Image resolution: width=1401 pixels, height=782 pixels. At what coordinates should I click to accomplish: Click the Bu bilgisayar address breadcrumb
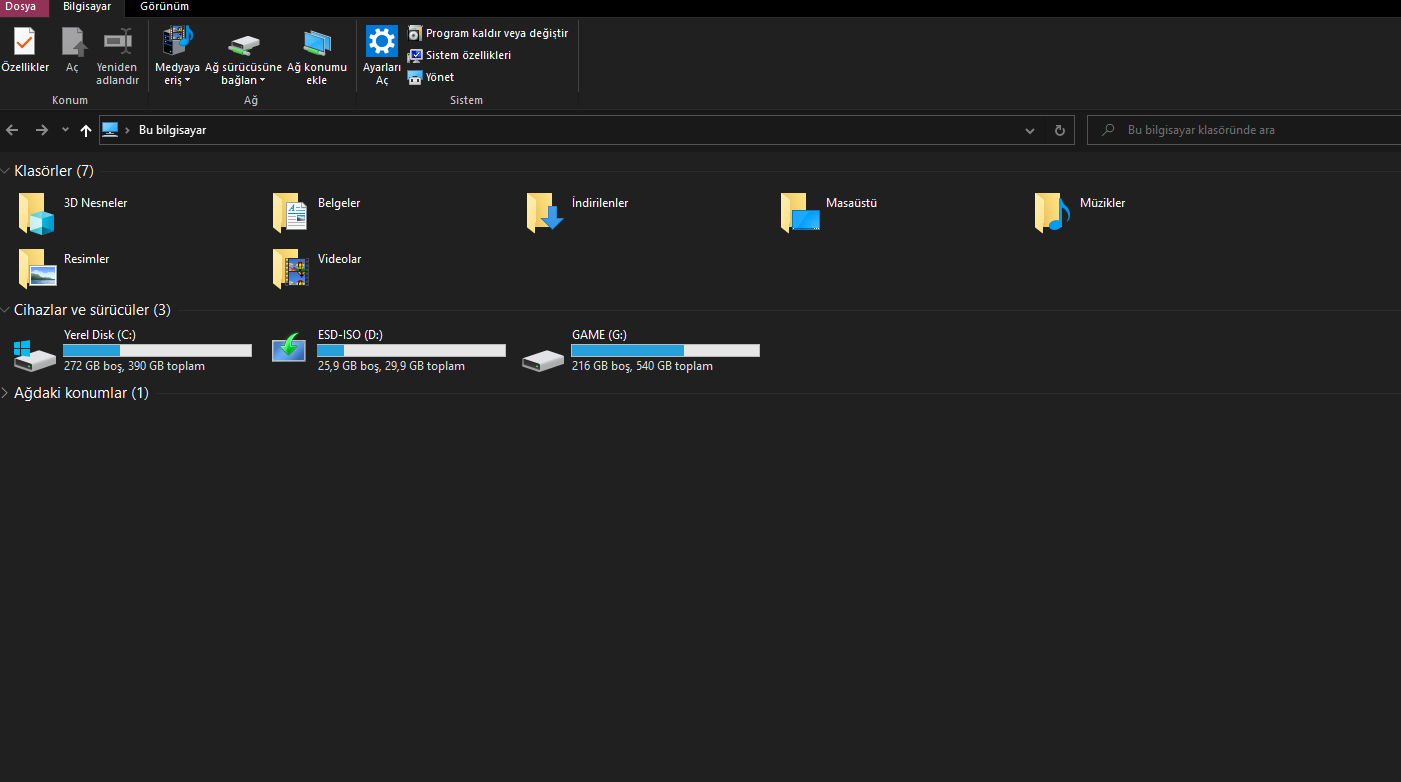click(x=172, y=130)
